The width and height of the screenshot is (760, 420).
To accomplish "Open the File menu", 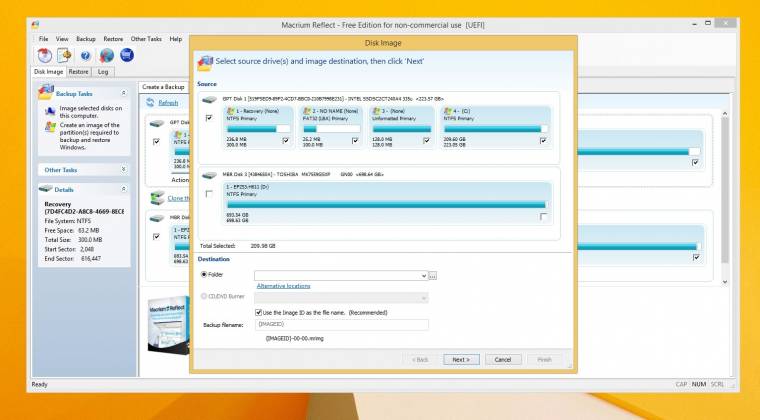I will (x=43, y=39).
